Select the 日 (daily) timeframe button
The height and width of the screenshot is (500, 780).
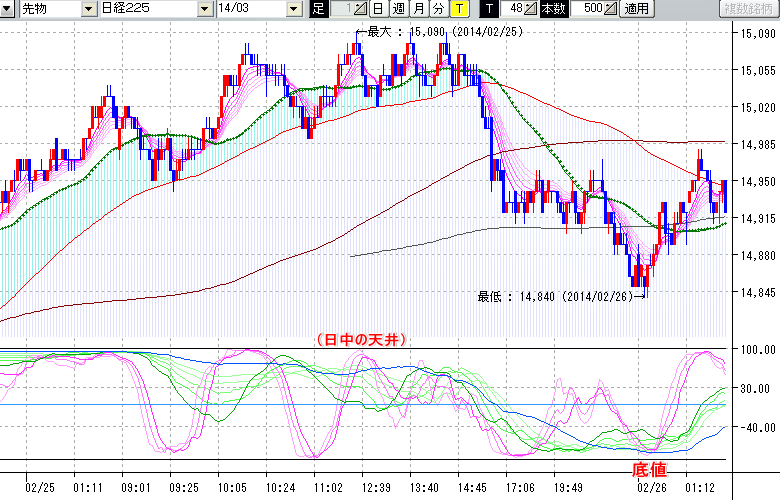click(378, 9)
